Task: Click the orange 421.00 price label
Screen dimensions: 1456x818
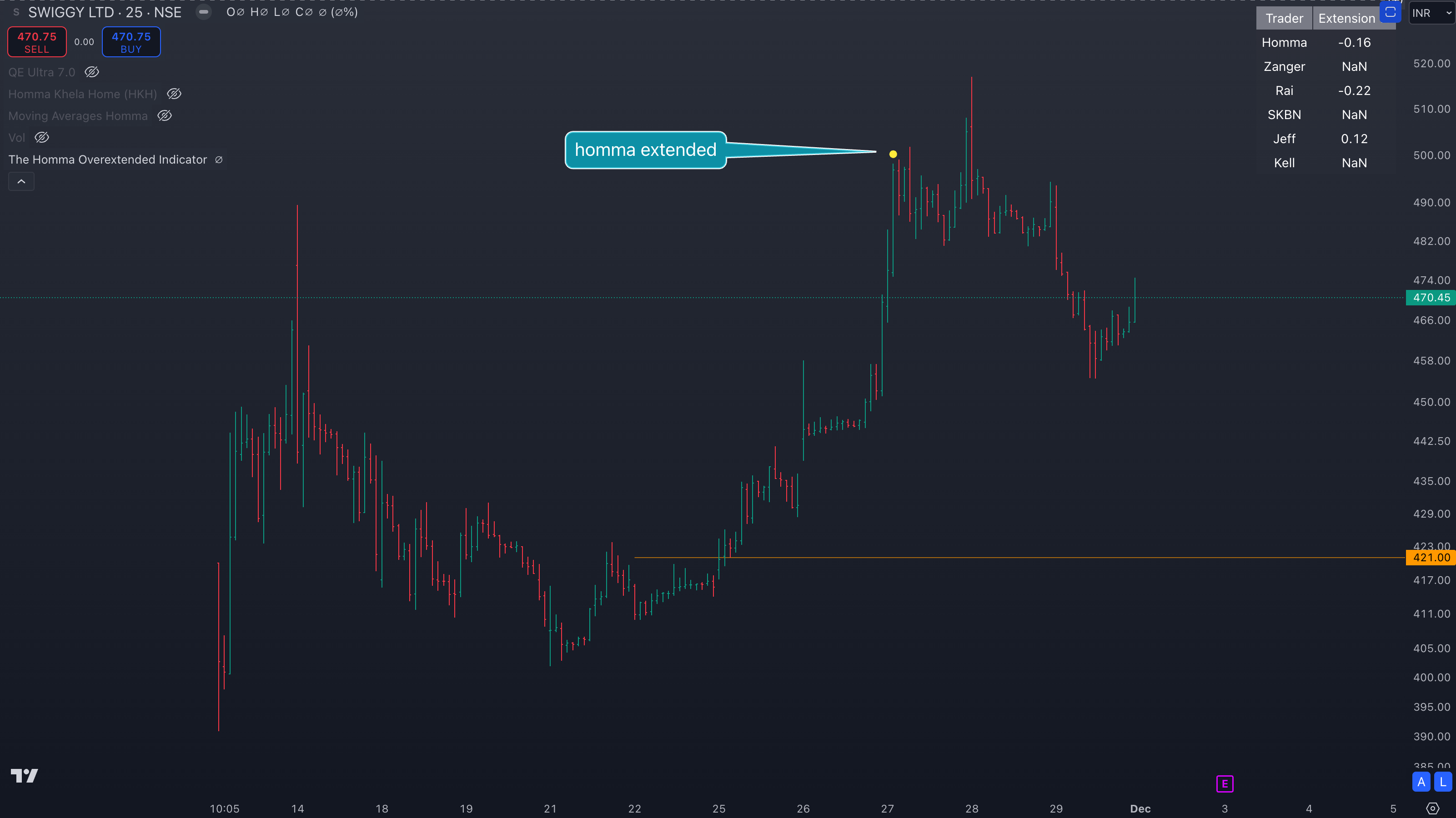Action: [1431, 558]
